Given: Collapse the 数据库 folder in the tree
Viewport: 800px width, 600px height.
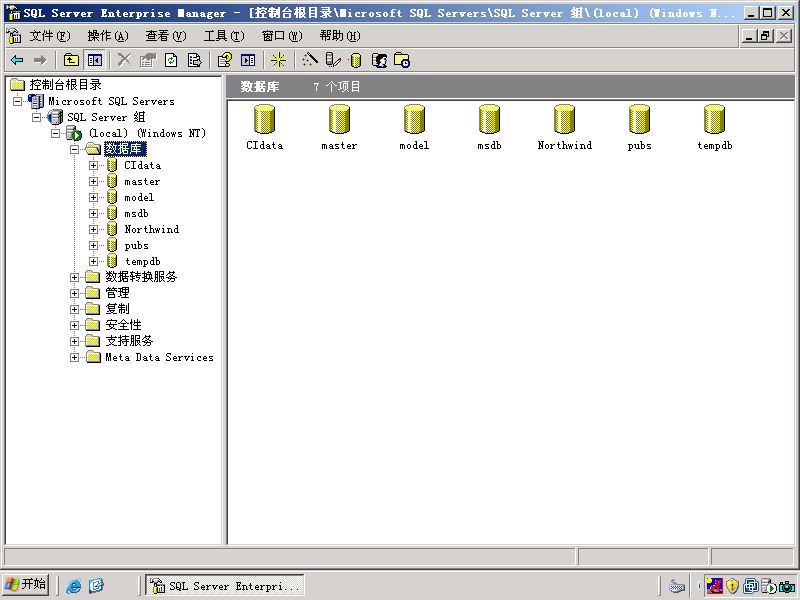Looking at the screenshot, I should (x=74, y=149).
